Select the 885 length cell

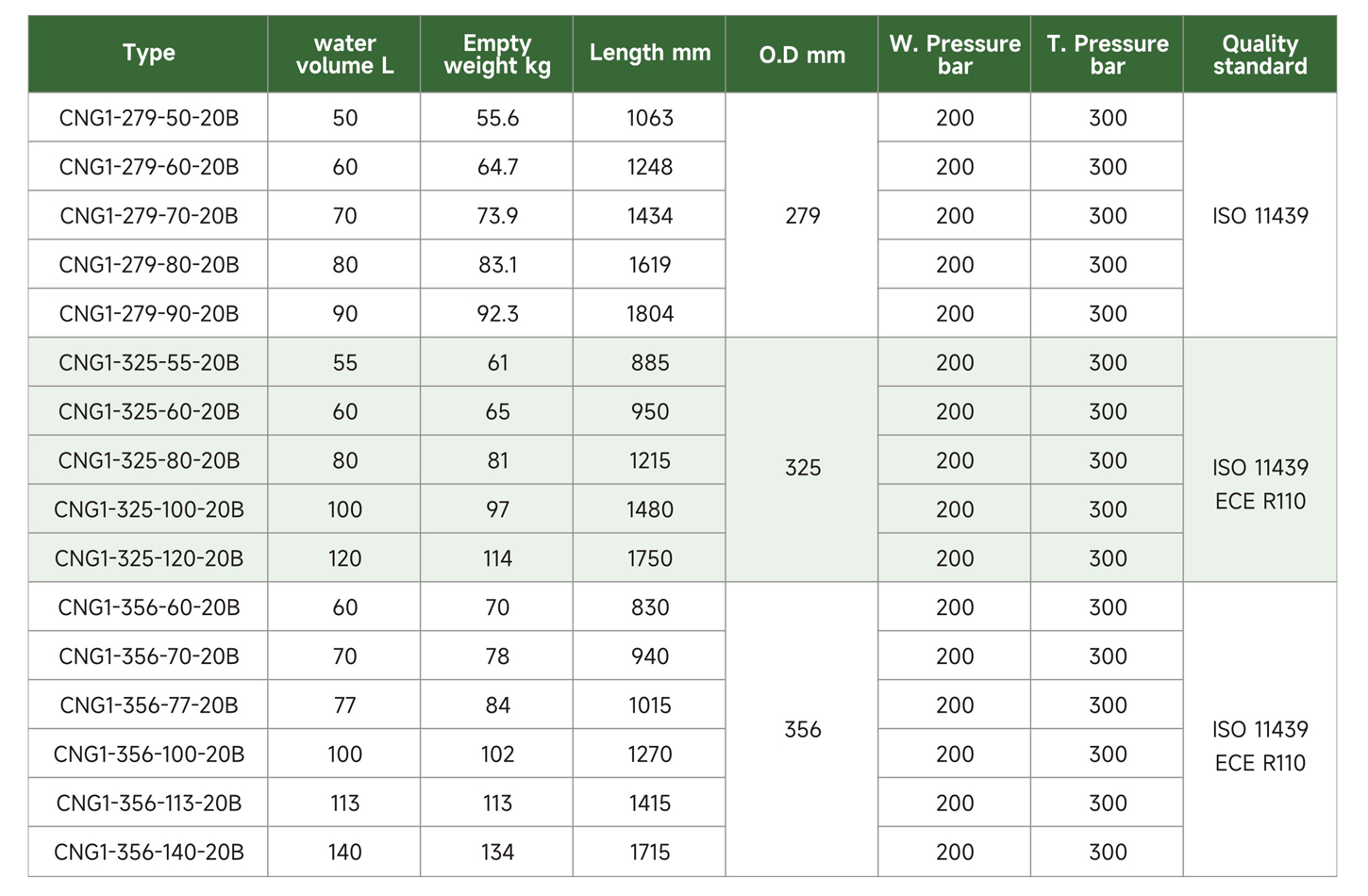[650, 362]
